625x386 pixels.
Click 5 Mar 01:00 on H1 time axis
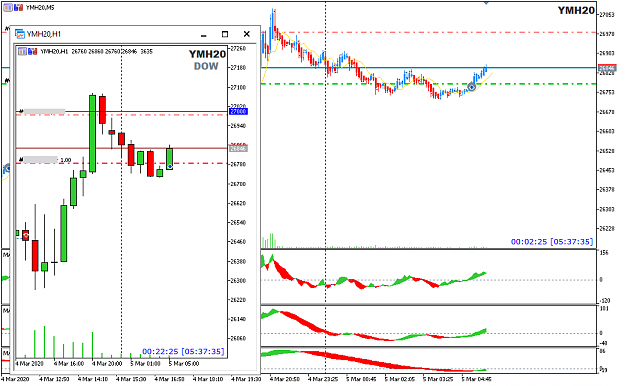click(x=145, y=364)
